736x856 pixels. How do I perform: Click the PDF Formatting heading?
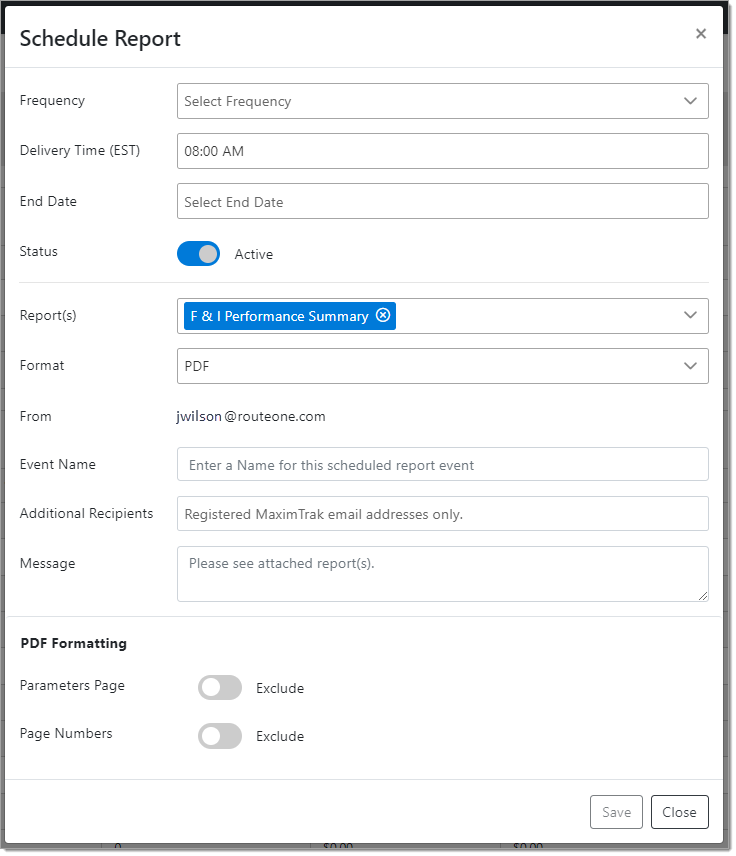coord(73,643)
